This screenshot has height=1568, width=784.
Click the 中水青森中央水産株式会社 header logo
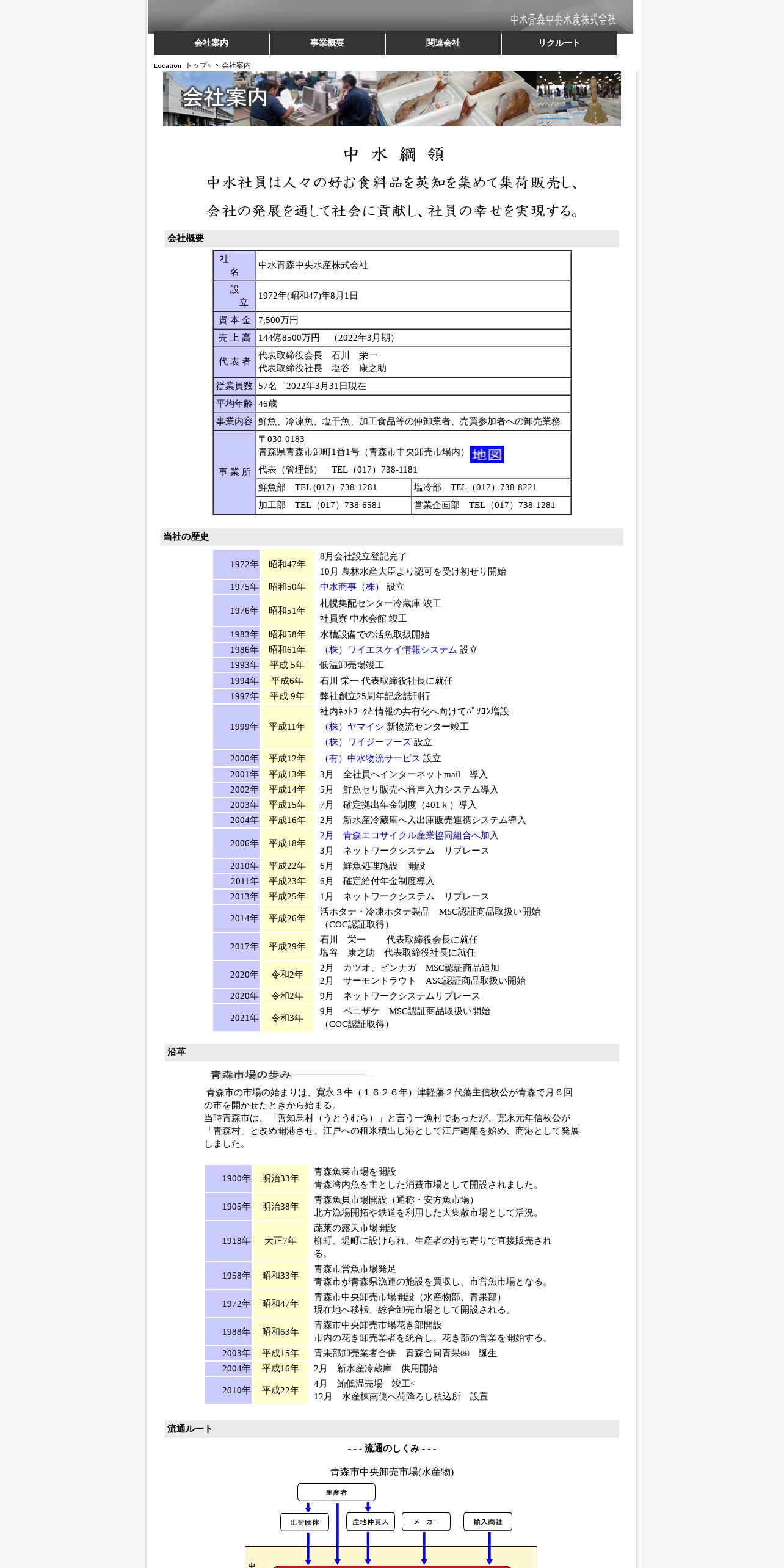tap(563, 20)
